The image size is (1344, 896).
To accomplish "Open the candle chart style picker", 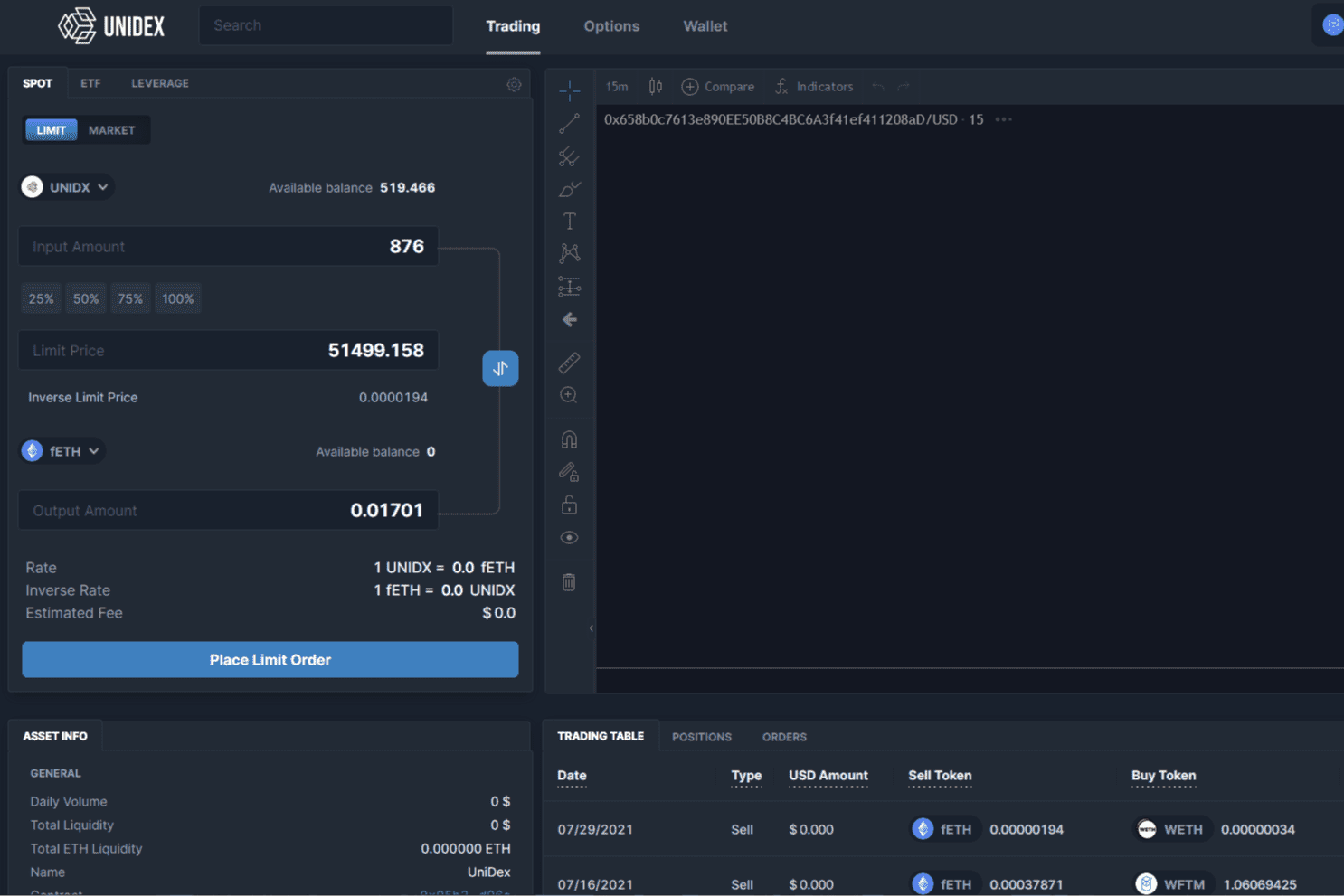I will click(655, 86).
